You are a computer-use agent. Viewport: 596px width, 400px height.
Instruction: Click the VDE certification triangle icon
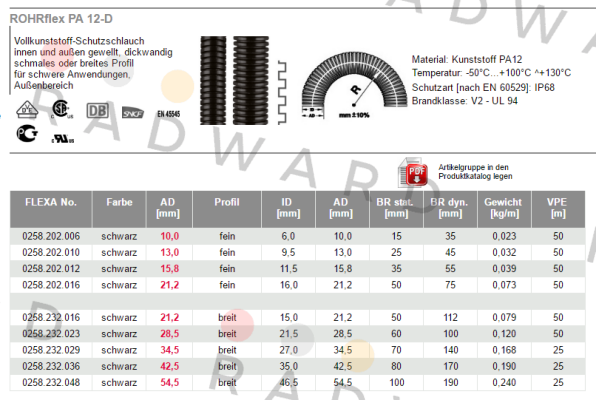[x=27, y=110]
